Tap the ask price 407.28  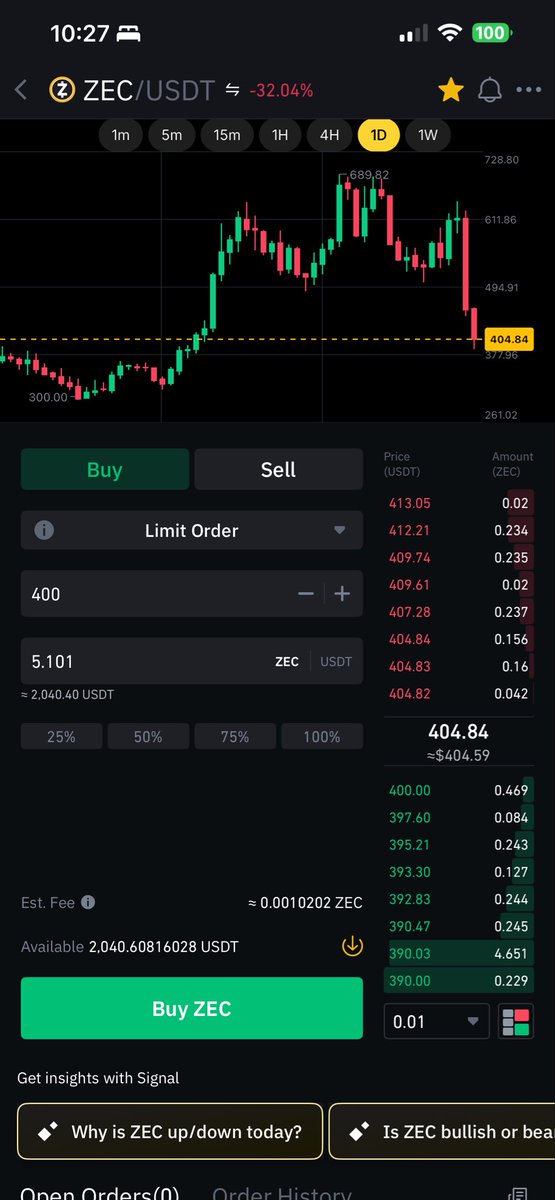click(409, 611)
